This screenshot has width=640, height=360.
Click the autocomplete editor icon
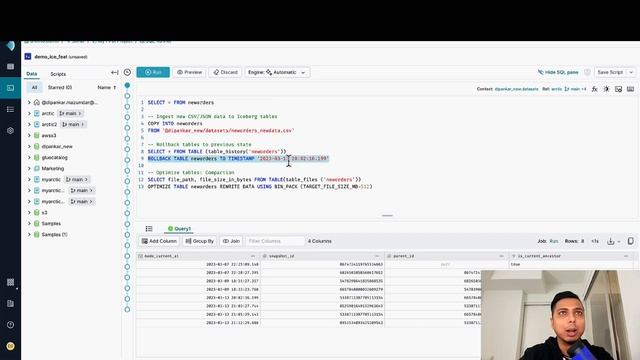tap(618, 89)
